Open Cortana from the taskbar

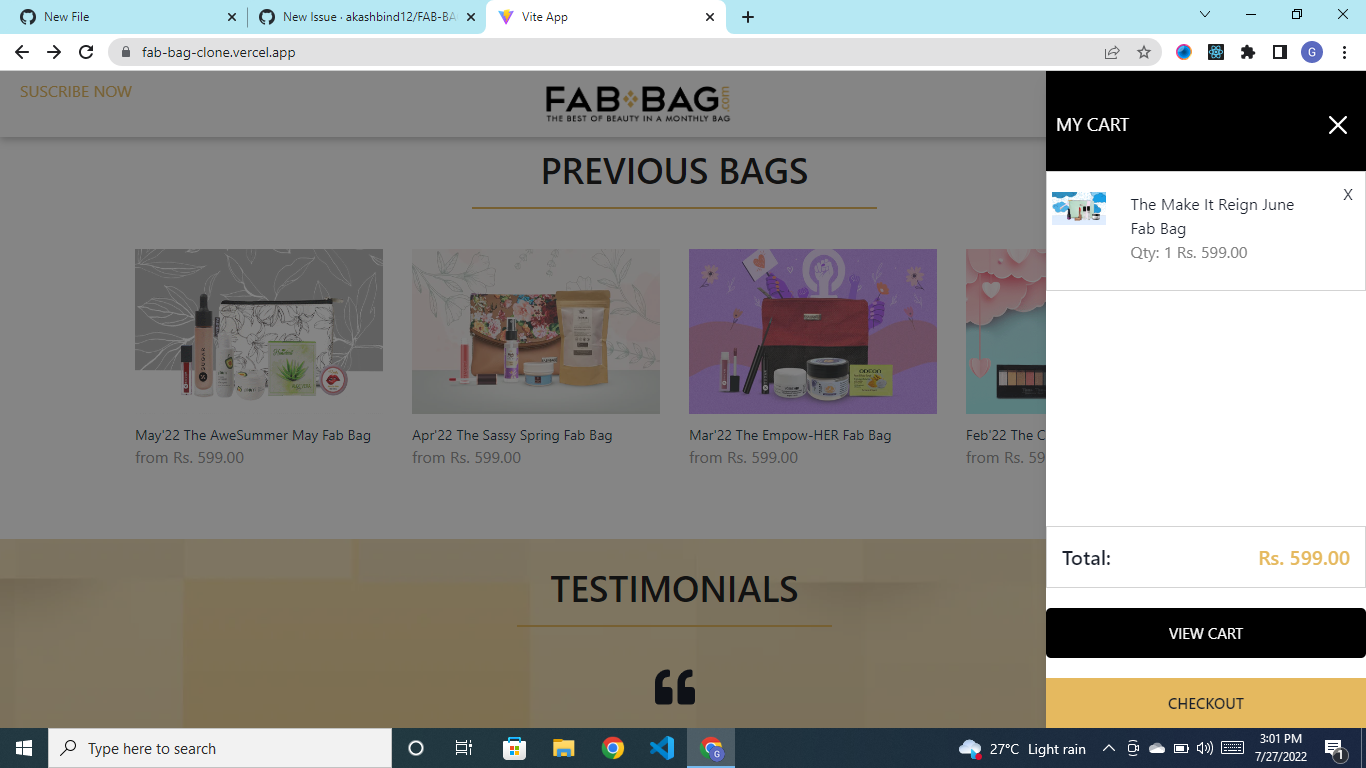coord(416,748)
